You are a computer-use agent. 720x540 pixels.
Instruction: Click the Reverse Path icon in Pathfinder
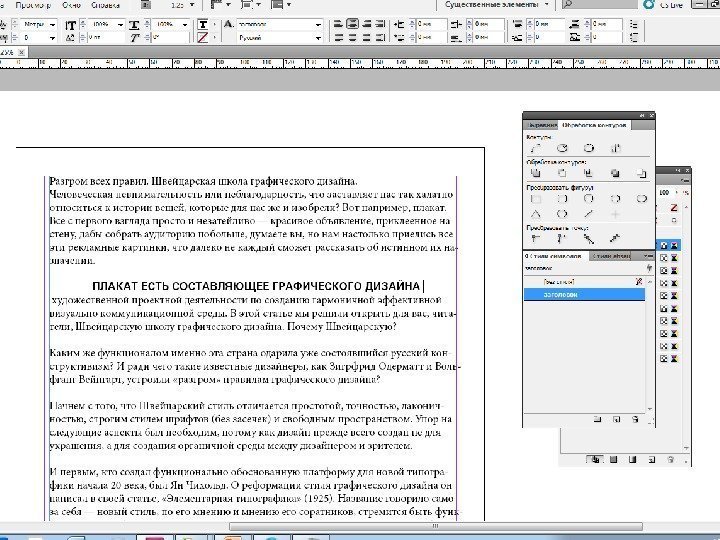tap(616, 147)
